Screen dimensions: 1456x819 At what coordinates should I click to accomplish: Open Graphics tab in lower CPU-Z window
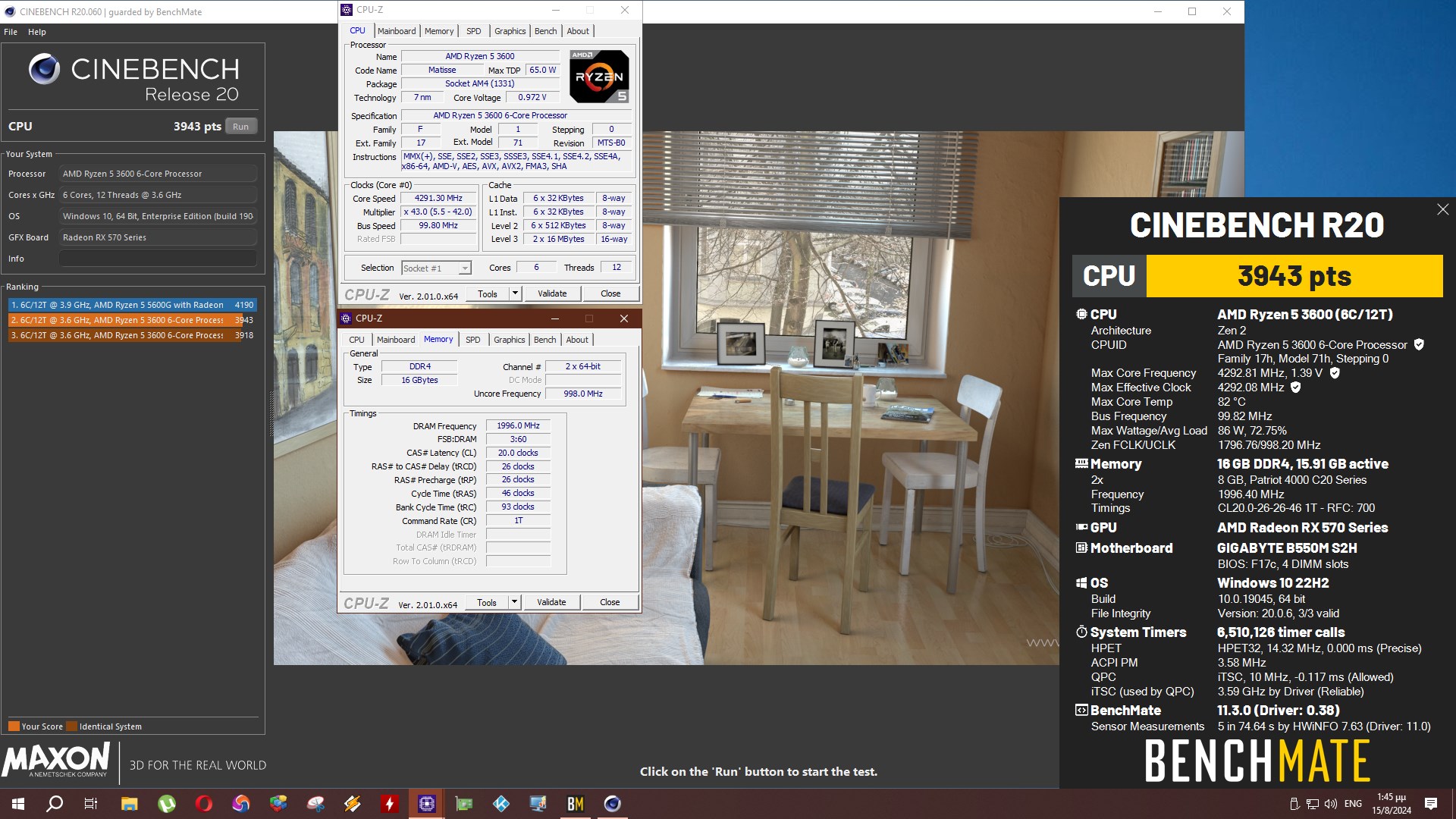click(x=510, y=340)
